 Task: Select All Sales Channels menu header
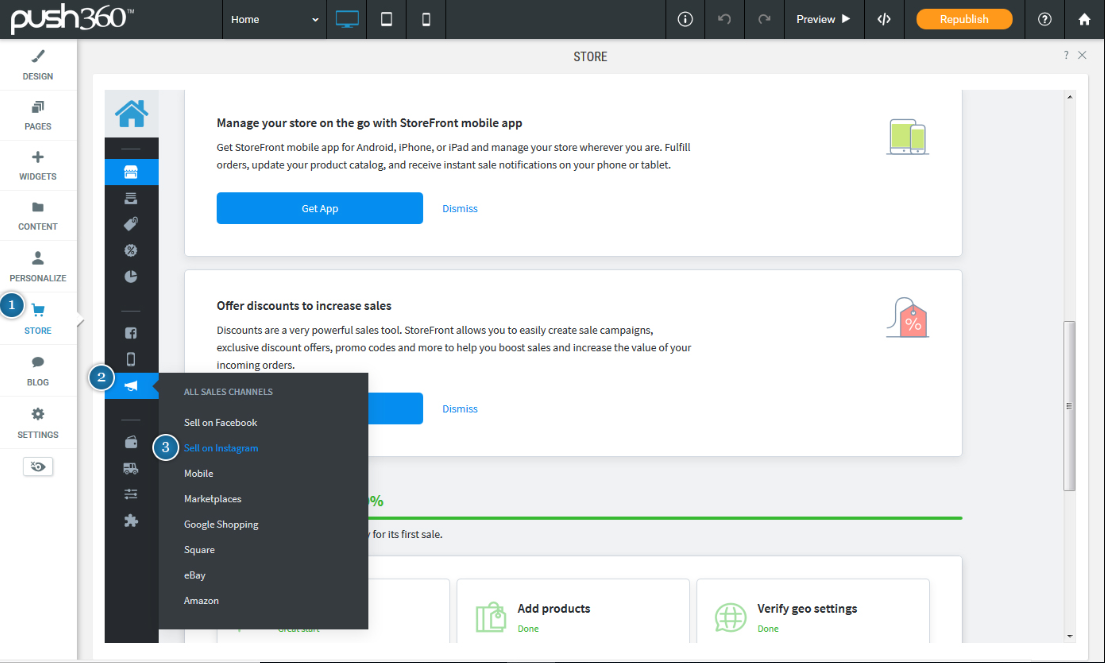(x=228, y=392)
